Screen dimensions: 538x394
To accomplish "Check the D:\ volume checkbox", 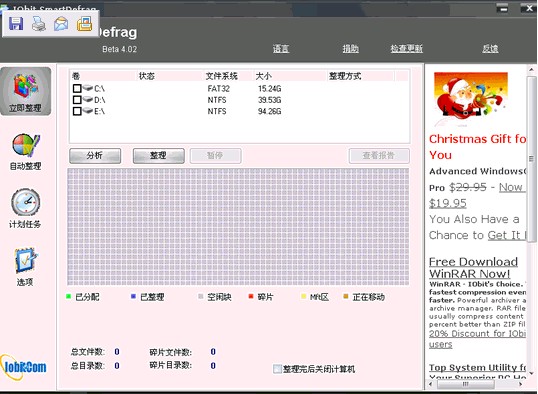I will pyautogui.click(x=77, y=100).
